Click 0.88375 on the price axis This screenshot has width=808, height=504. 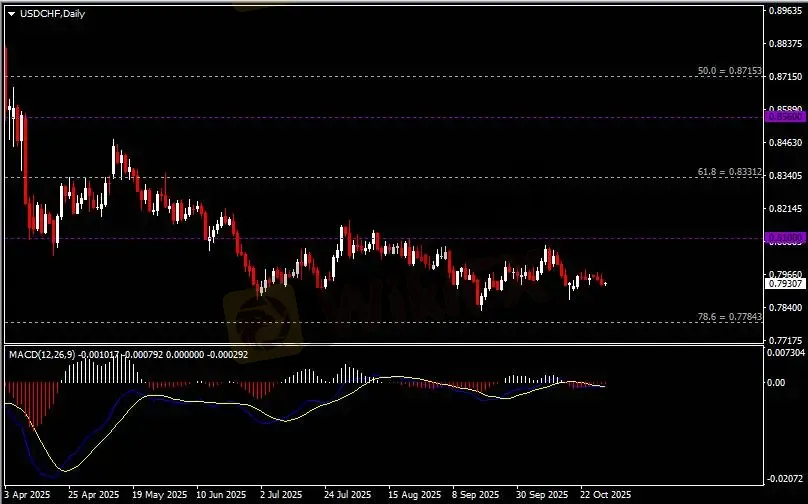(785, 44)
